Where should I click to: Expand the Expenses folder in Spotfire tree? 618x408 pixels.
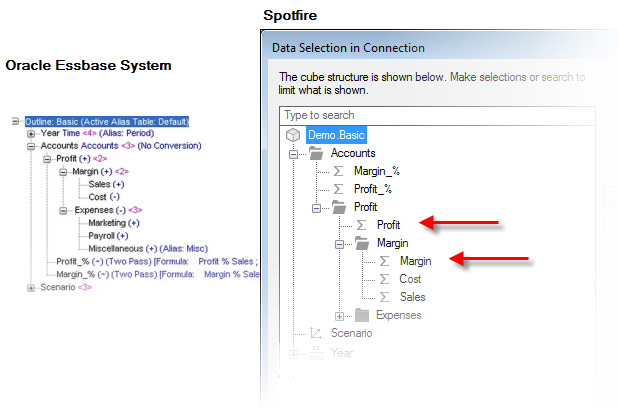(x=339, y=316)
